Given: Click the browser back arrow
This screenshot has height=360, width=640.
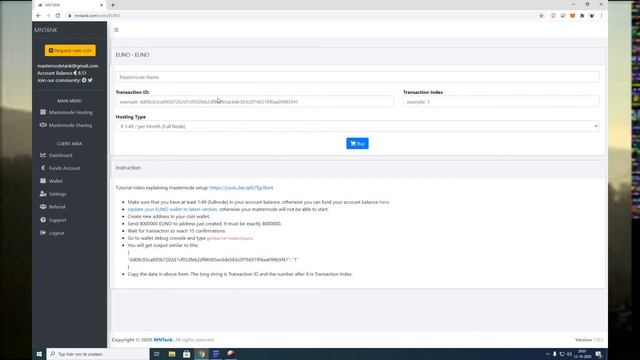Looking at the screenshot, I should pyautogui.click(x=38, y=16).
